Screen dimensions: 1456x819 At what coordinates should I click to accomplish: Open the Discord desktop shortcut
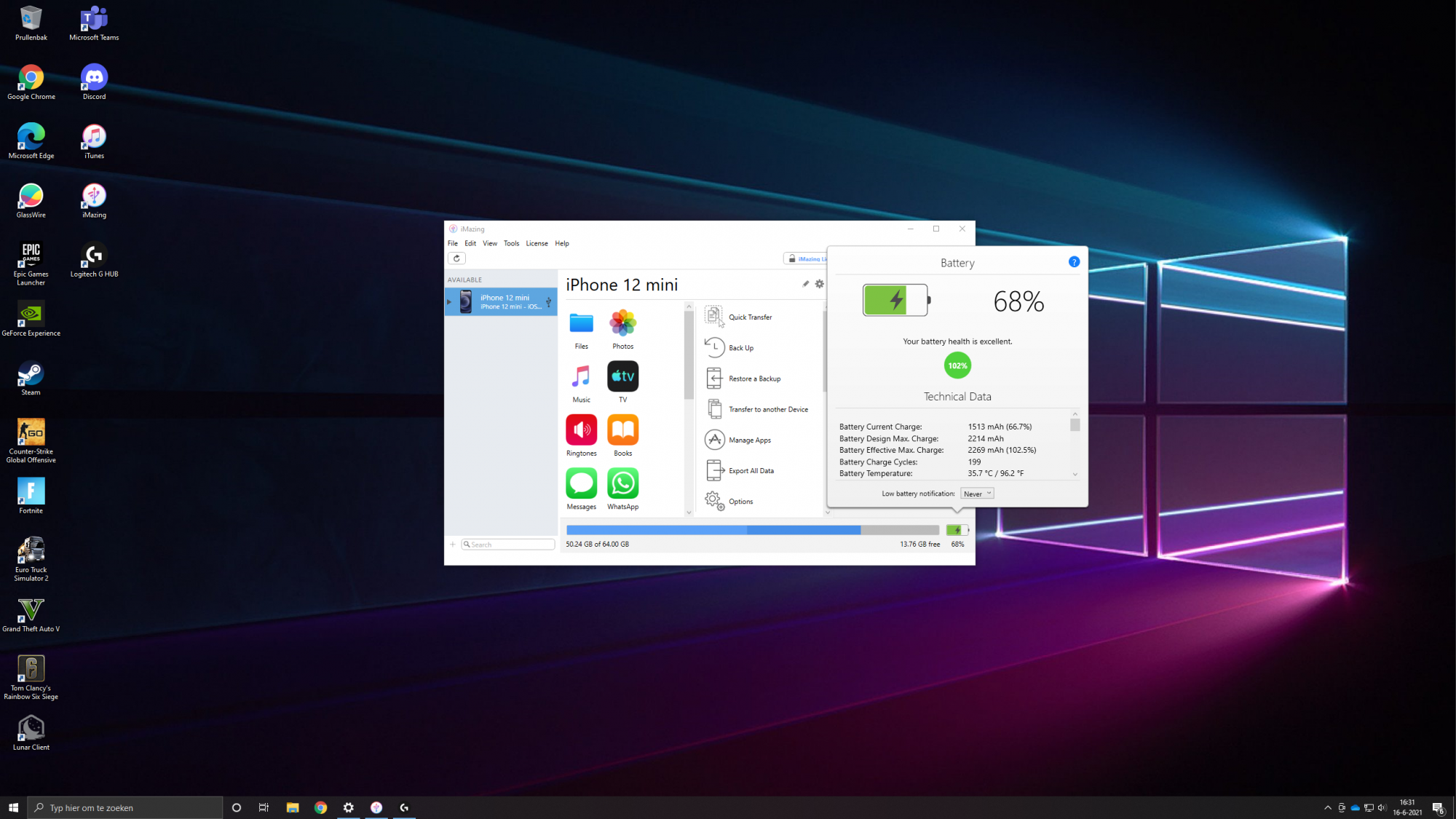click(x=94, y=82)
